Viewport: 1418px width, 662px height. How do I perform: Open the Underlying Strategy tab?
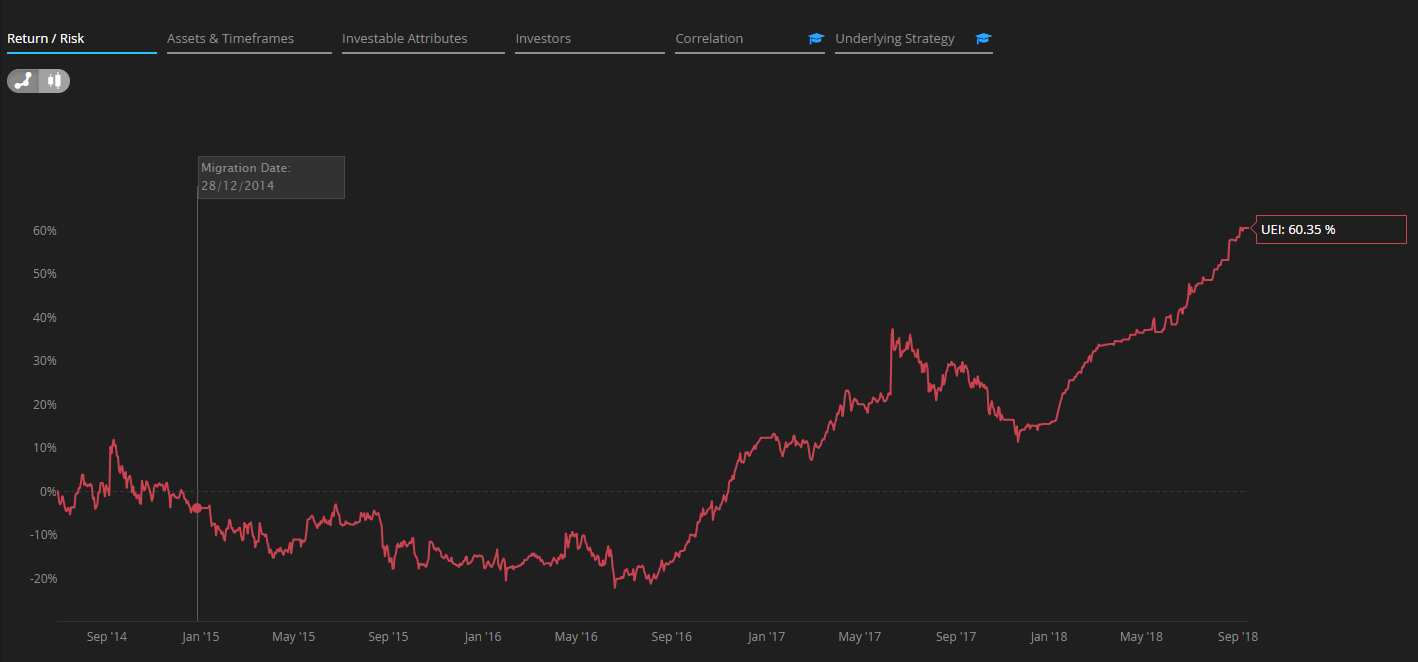[x=895, y=38]
